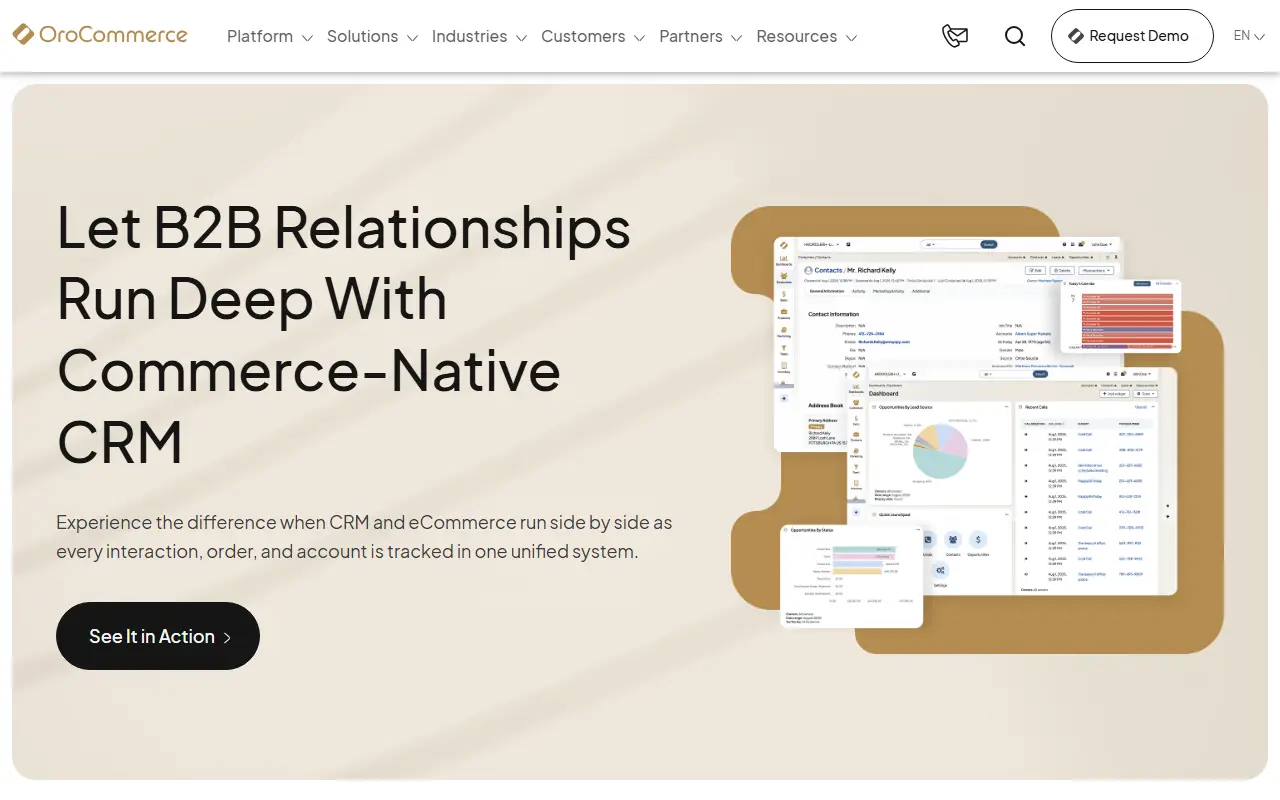Image resolution: width=1280 pixels, height=800 pixels.
Task: Open the Solutions menu
Action: (x=362, y=36)
